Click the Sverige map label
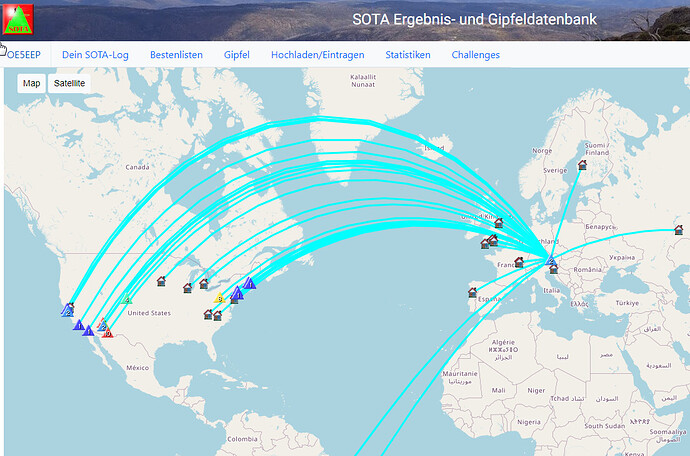 point(555,170)
